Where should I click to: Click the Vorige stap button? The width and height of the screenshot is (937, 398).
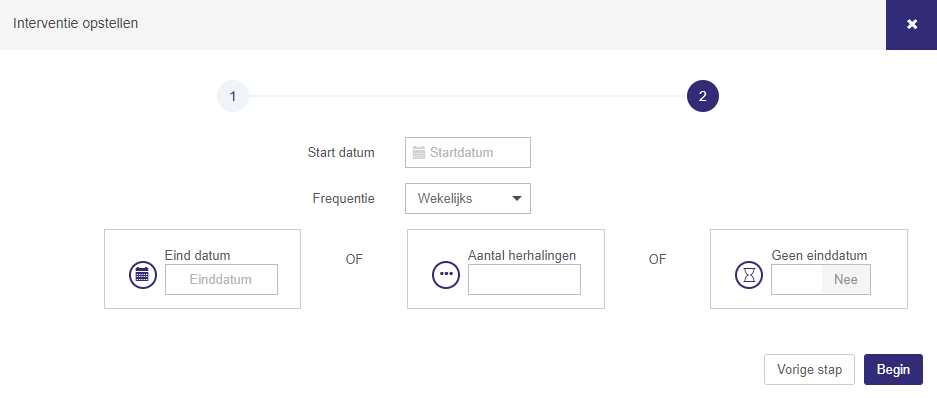[809, 369]
